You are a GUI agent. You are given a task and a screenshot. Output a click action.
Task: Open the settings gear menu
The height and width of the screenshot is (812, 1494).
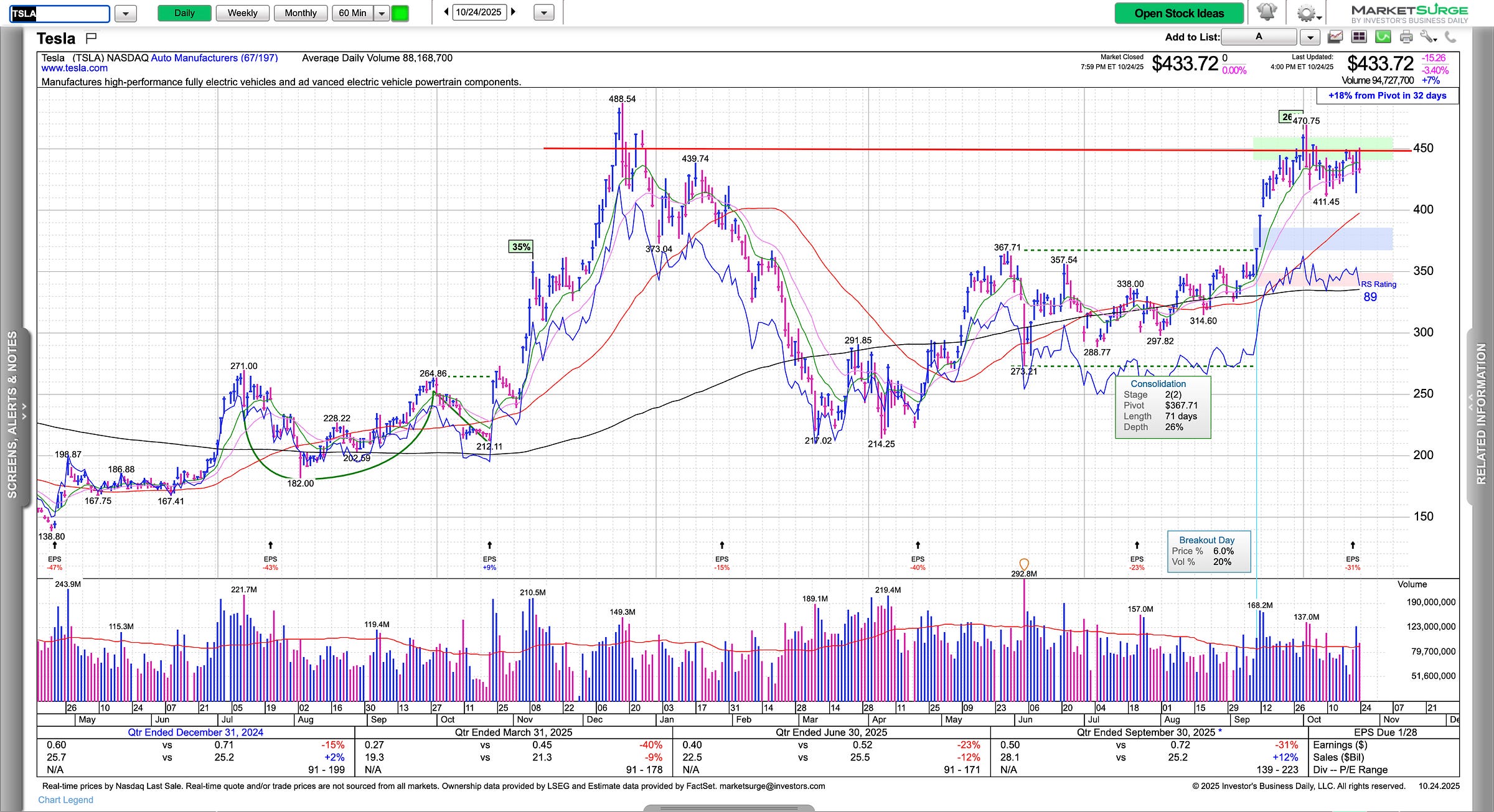(1307, 13)
